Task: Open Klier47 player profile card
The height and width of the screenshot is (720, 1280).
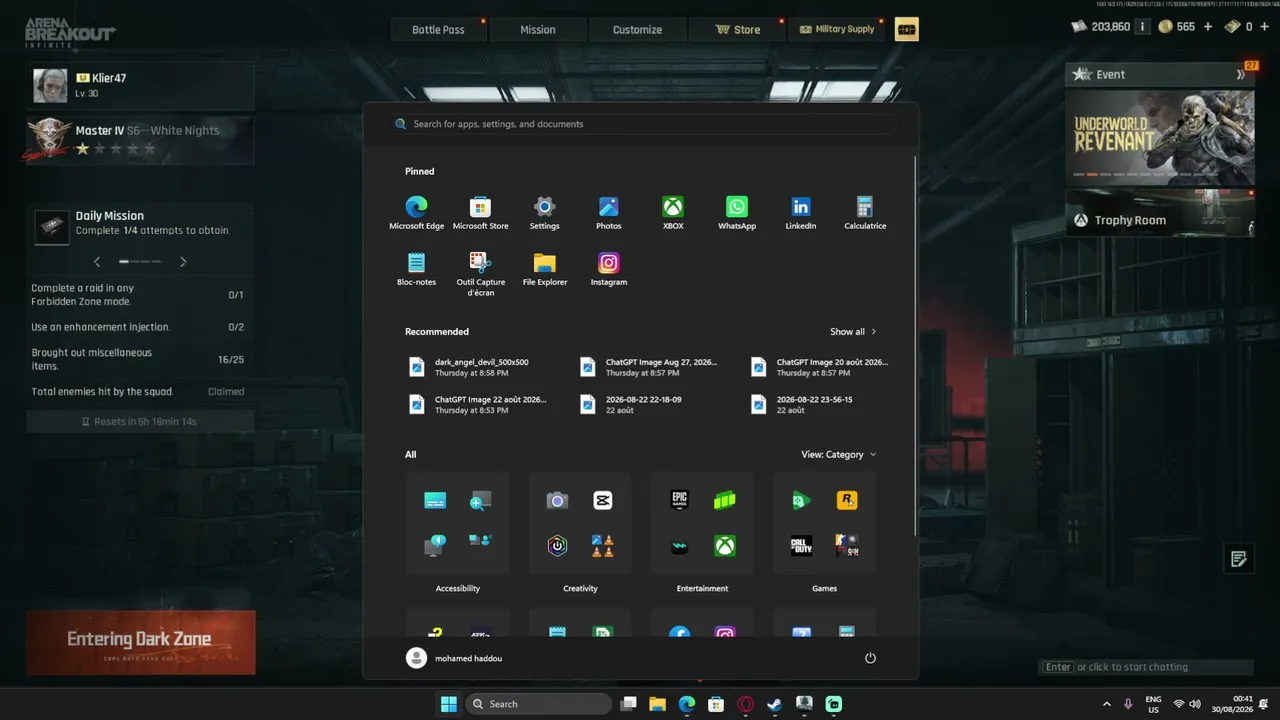Action: click(140, 86)
